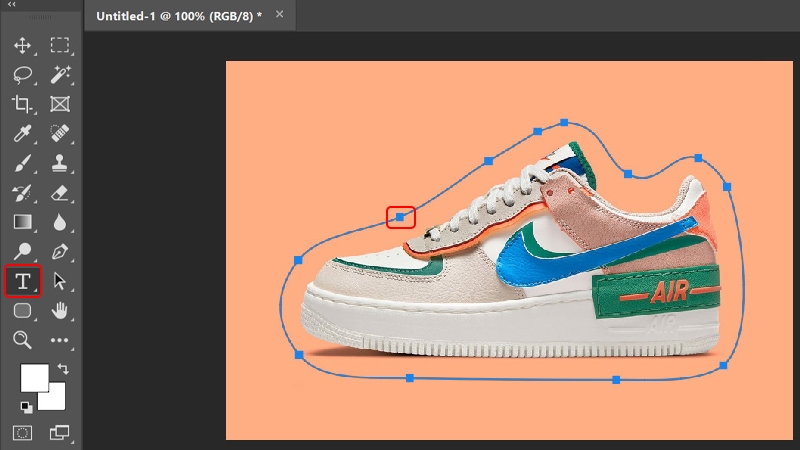The width and height of the screenshot is (800, 450).
Task: Select the Eyedropper tool
Action: click(22, 134)
